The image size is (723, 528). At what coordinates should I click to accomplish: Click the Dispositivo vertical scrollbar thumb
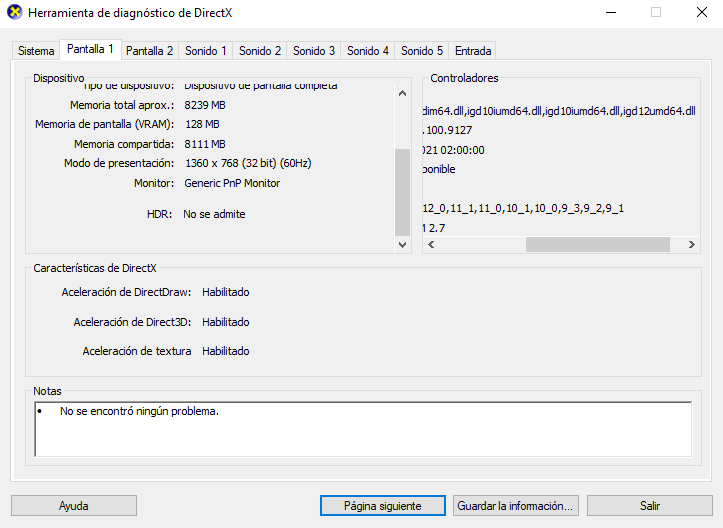pyautogui.click(x=403, y=192)
